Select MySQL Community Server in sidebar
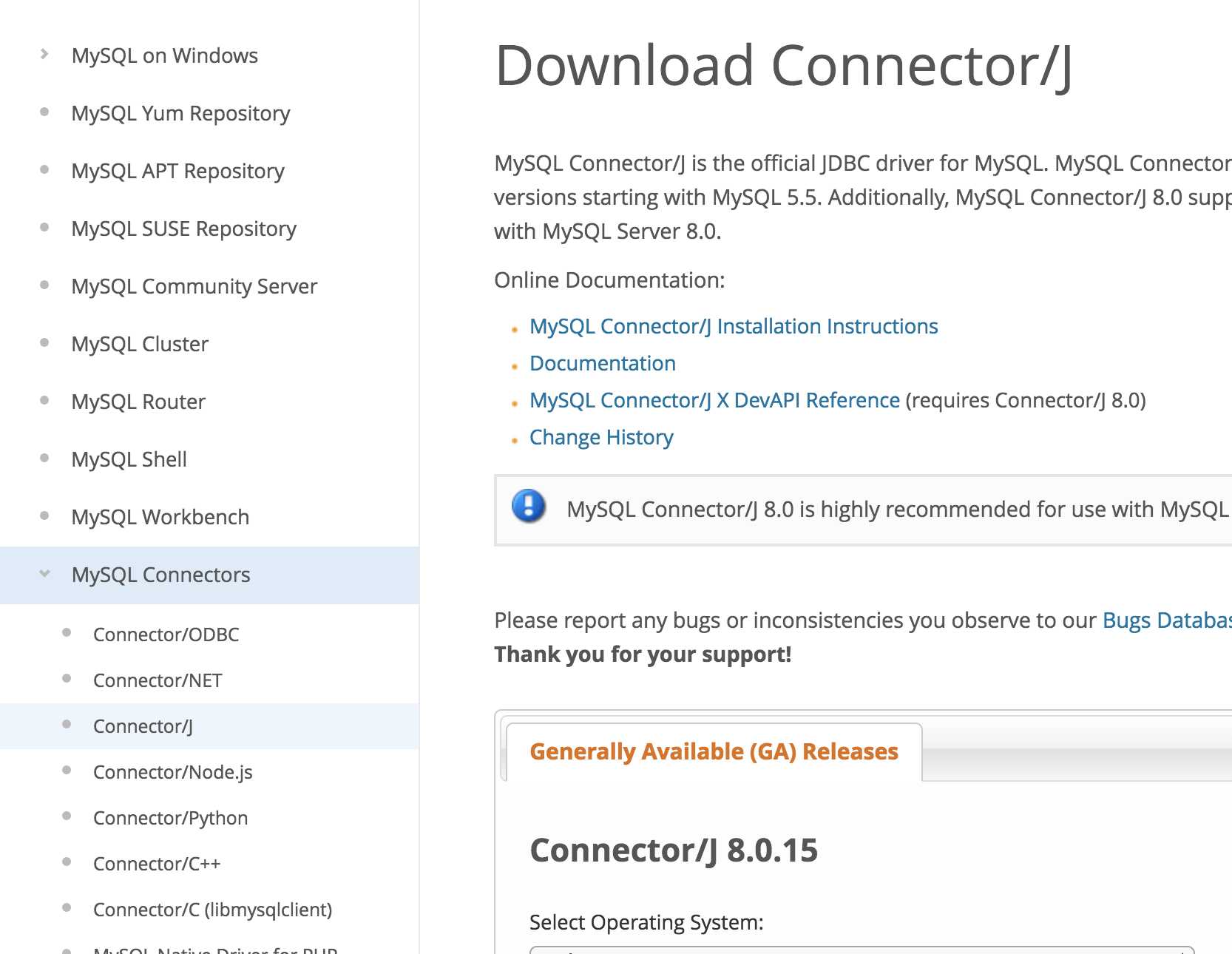 (x=194, y=286)
